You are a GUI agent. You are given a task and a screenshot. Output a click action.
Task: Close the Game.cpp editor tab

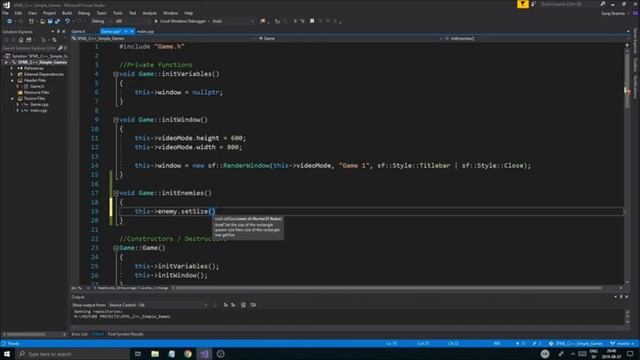132,31
